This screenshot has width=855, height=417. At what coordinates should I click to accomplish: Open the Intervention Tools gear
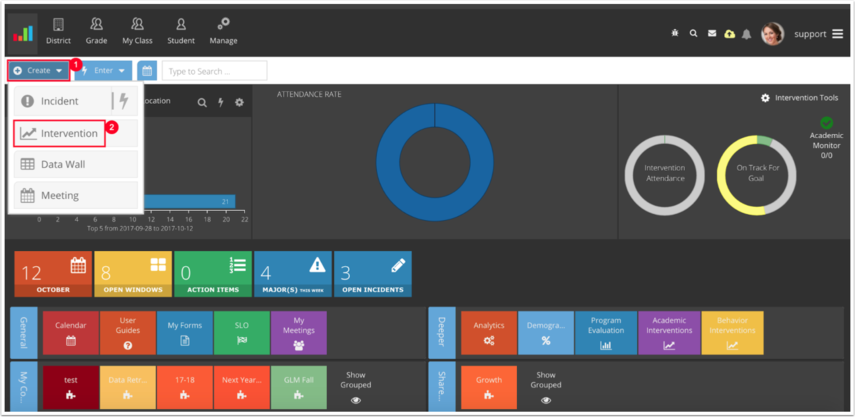(766, 98)
